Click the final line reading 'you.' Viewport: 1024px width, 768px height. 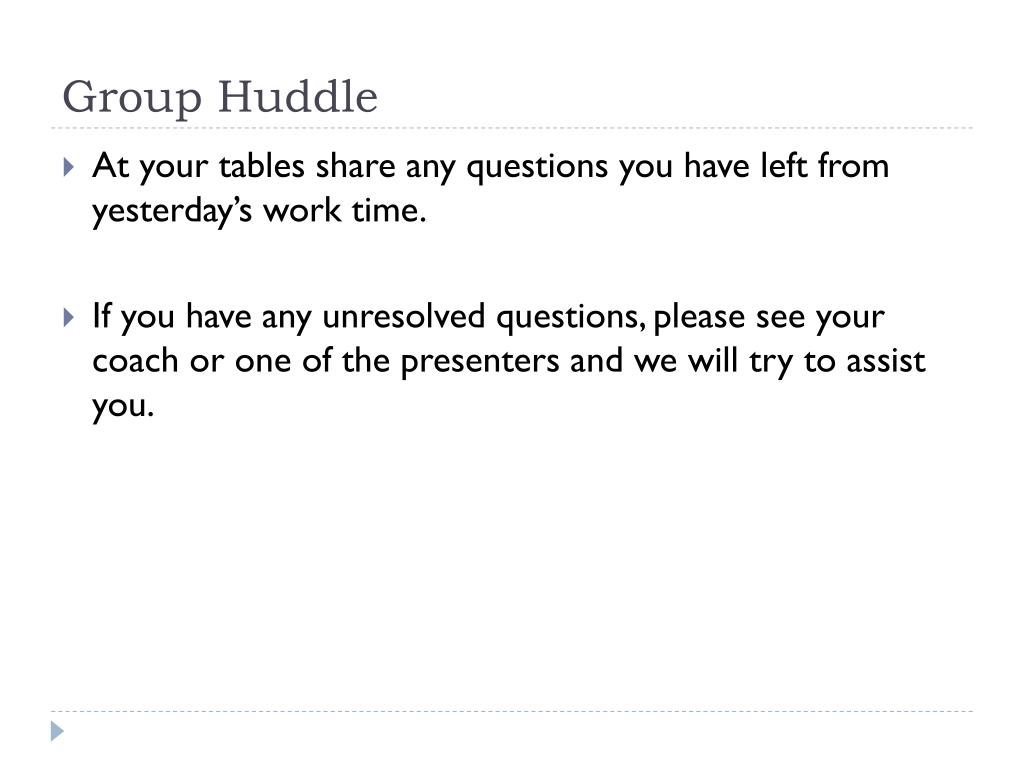click(x=123, y=407)
